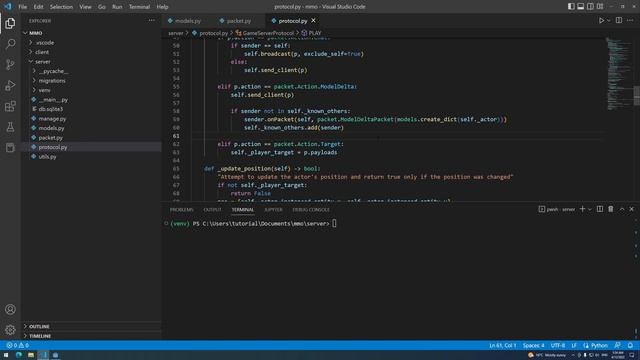The height and width of the screenshot is (360, 640).
Task: Open Customize Layout icon
Action: tap(600, 7)
